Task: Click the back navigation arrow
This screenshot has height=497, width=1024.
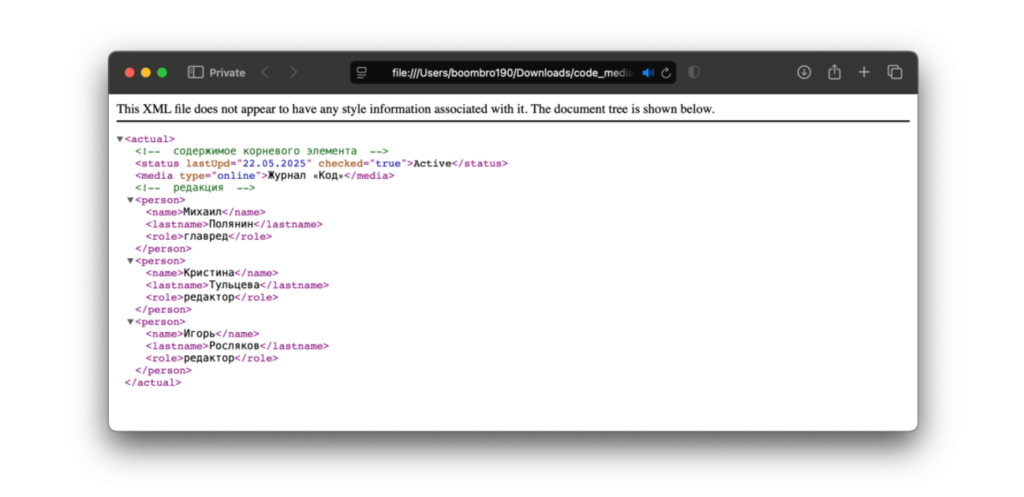Action: point(265,73)
